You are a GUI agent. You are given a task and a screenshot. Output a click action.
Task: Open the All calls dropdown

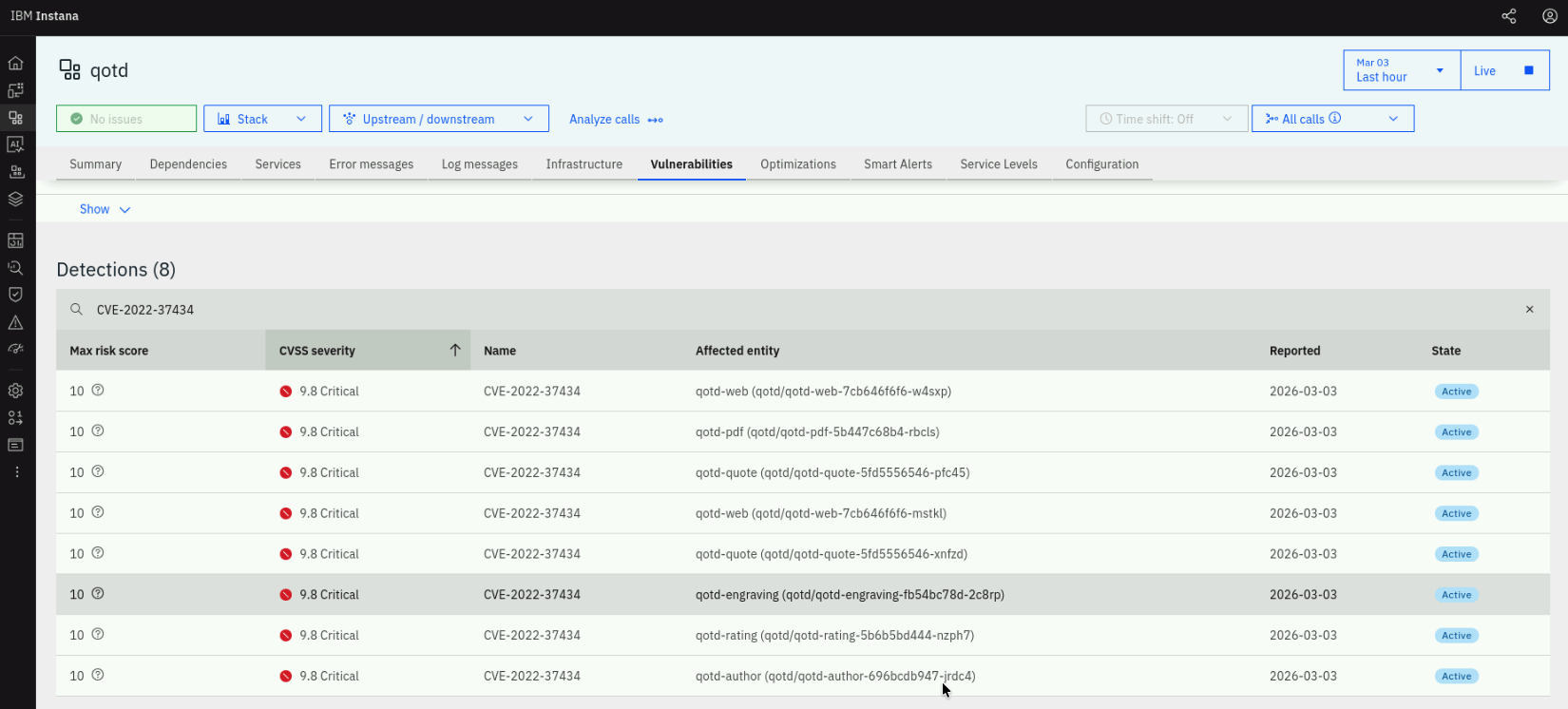click(x=1332, y=119)
